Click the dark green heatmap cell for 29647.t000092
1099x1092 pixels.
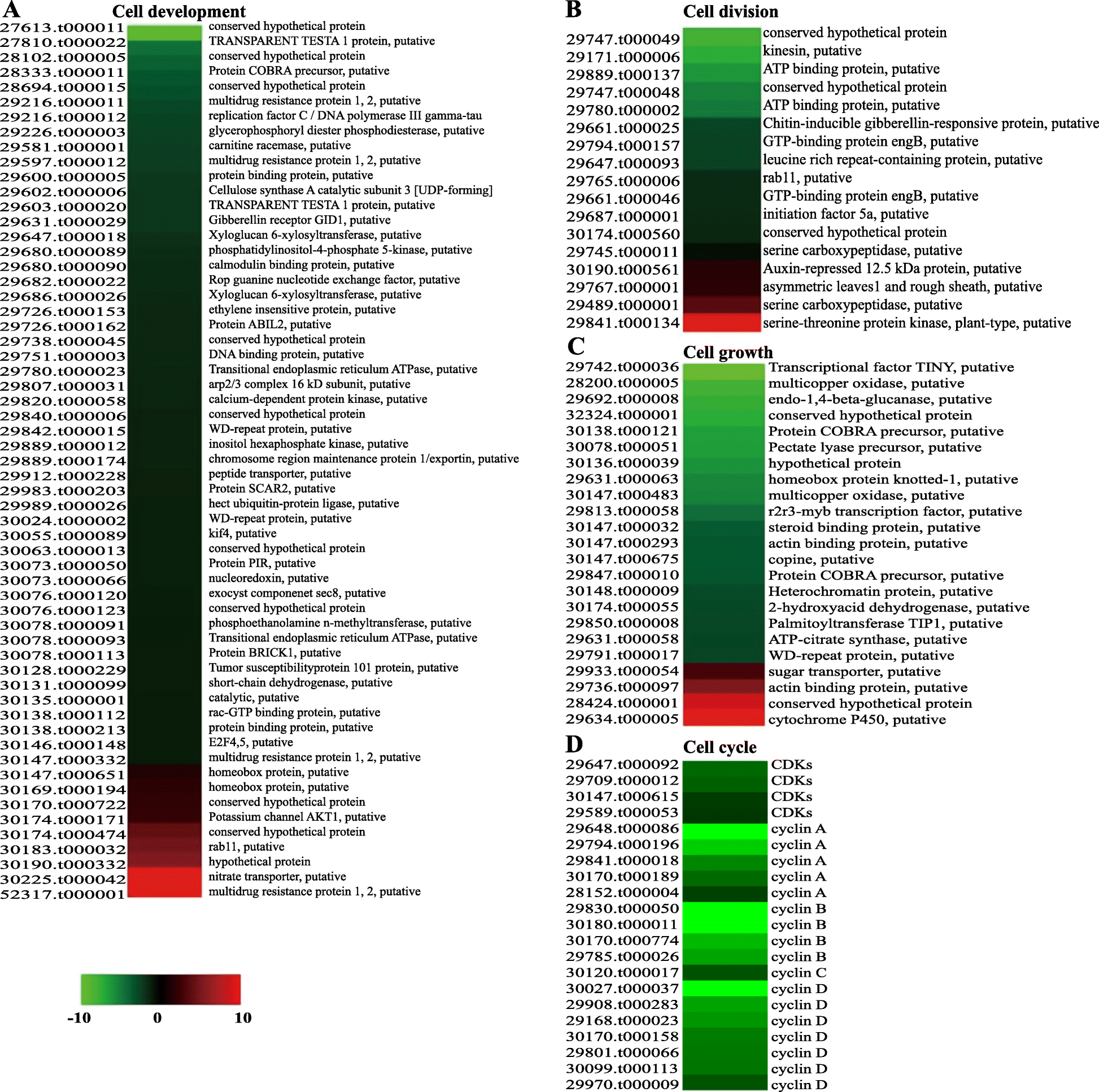tap(725, 769)
